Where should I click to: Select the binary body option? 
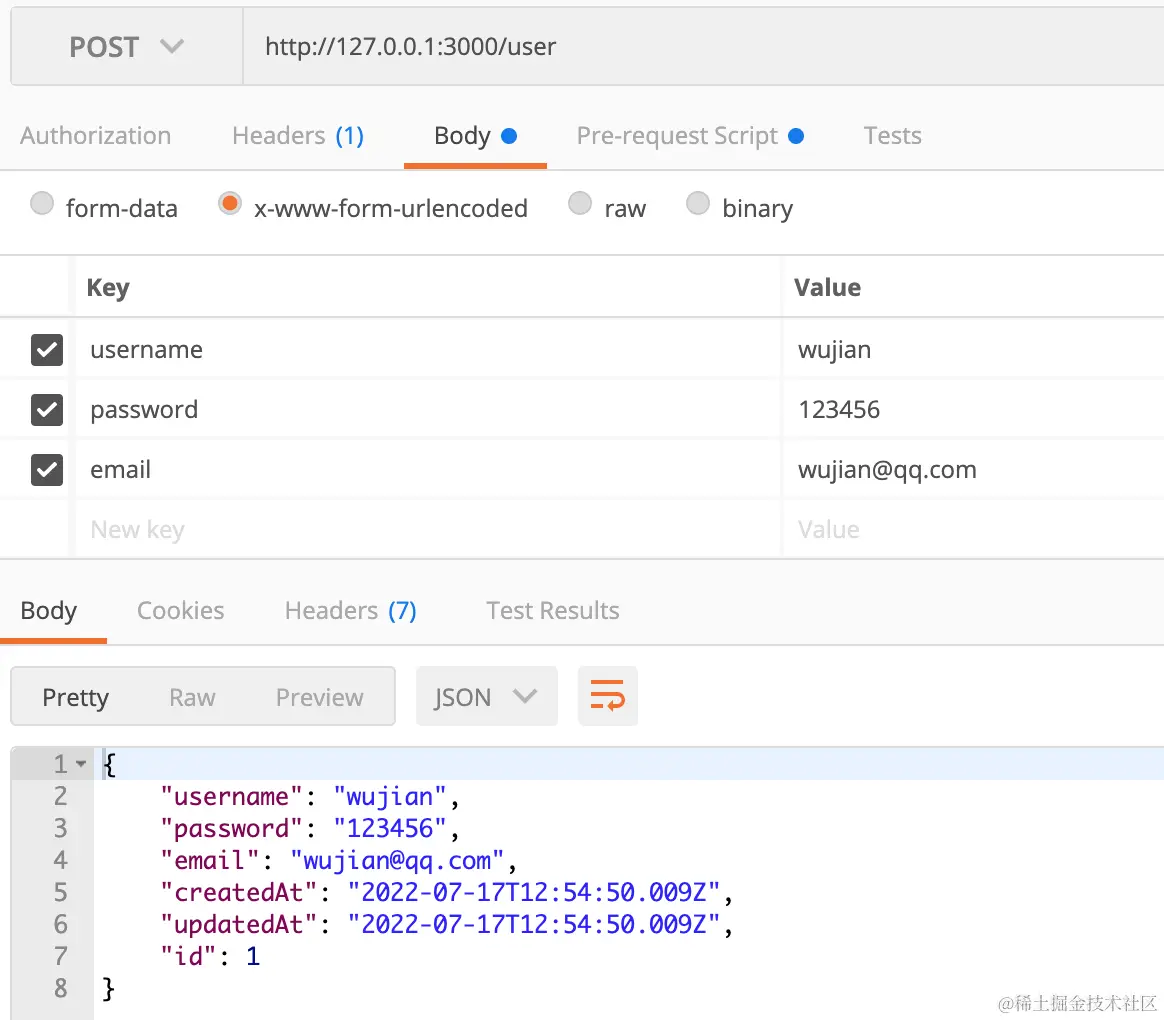(698, 205)
